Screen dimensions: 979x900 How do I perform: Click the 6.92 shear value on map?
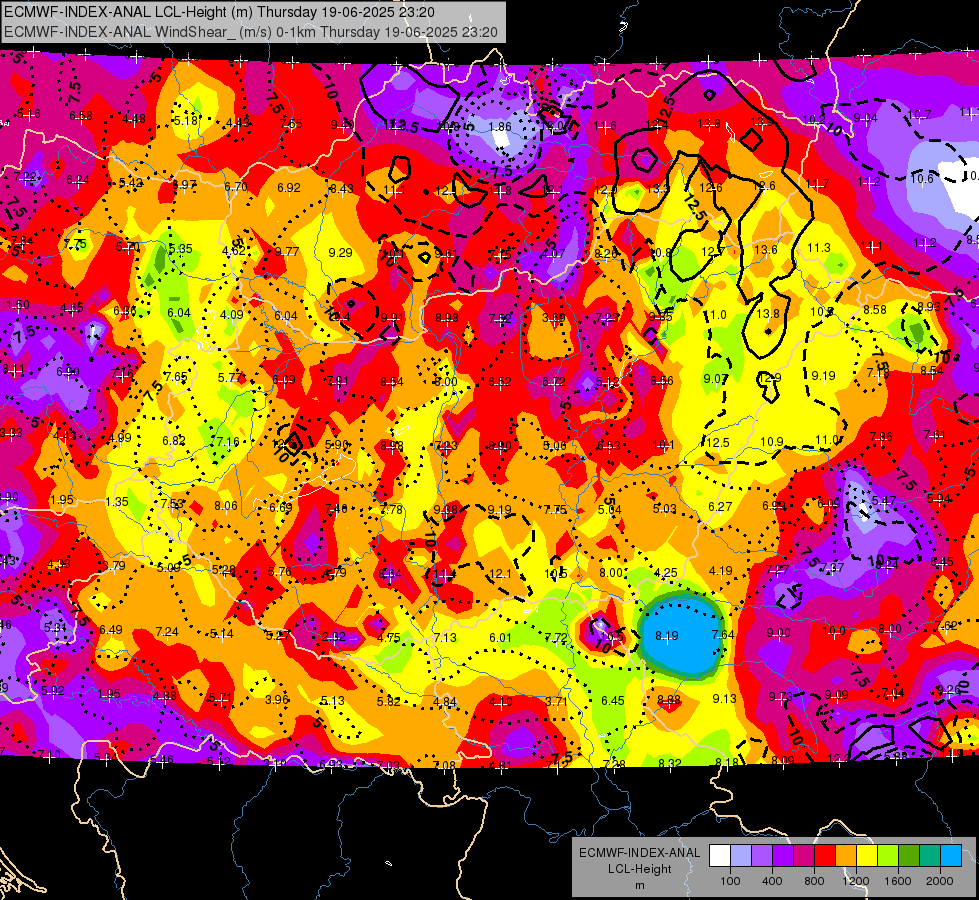[289, 187]
